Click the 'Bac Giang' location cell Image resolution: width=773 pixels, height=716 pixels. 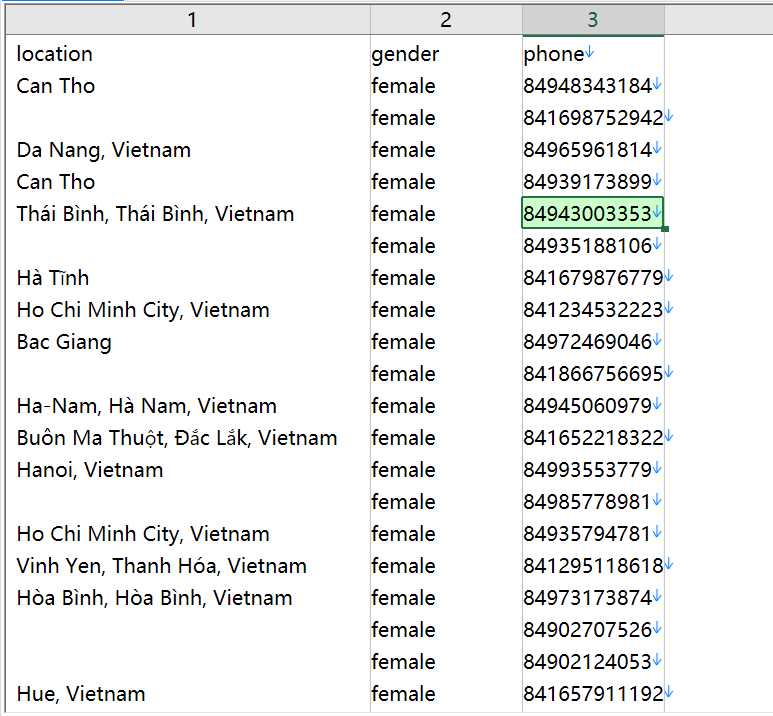point(188,342)
